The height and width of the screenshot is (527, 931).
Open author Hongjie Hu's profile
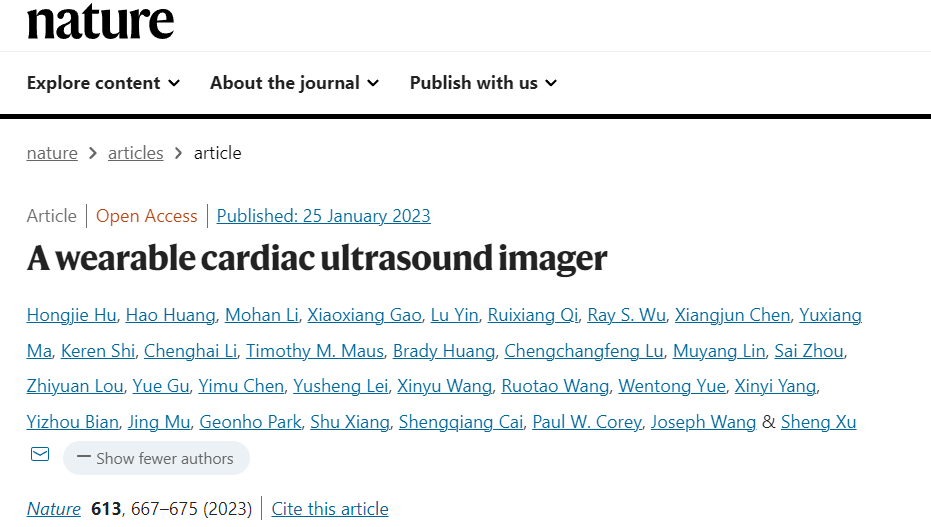coord(72,315)
